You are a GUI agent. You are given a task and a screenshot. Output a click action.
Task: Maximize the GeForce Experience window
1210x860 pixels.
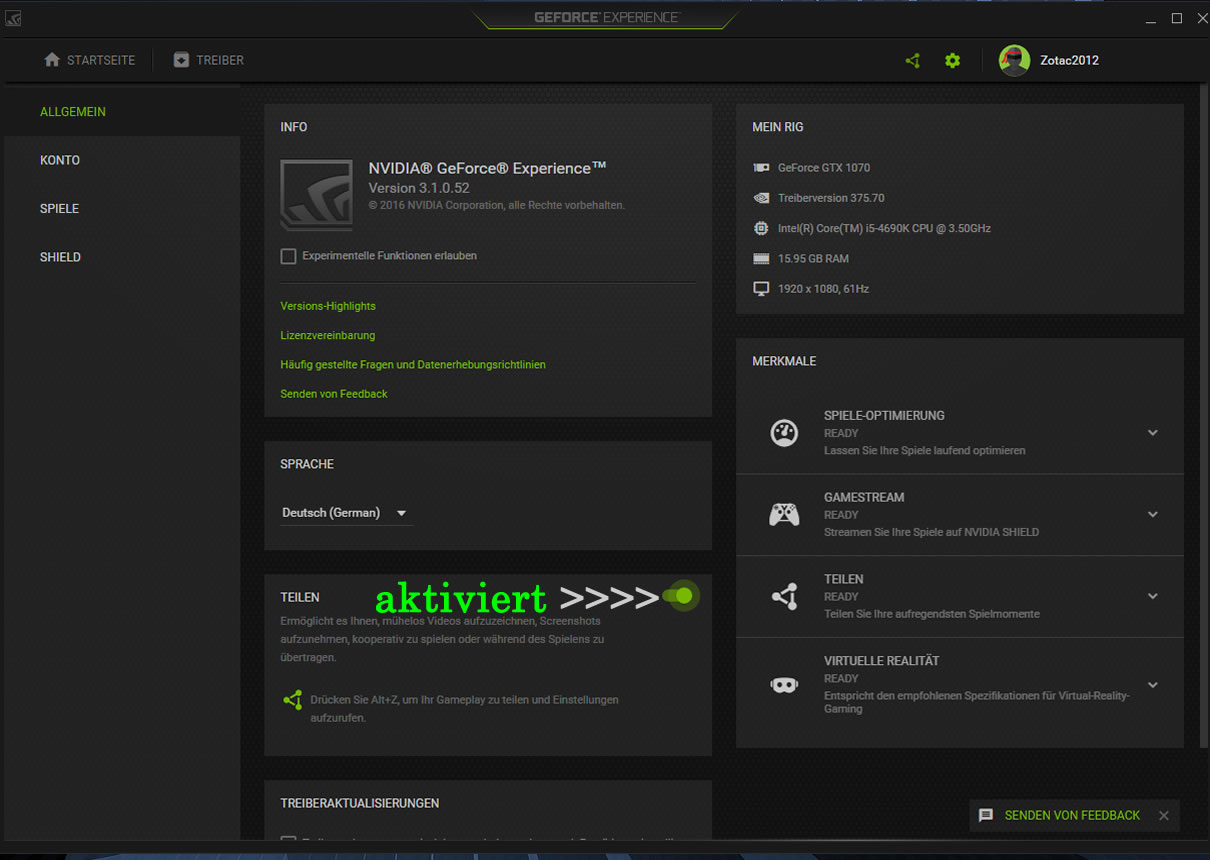pos(1177,18)
